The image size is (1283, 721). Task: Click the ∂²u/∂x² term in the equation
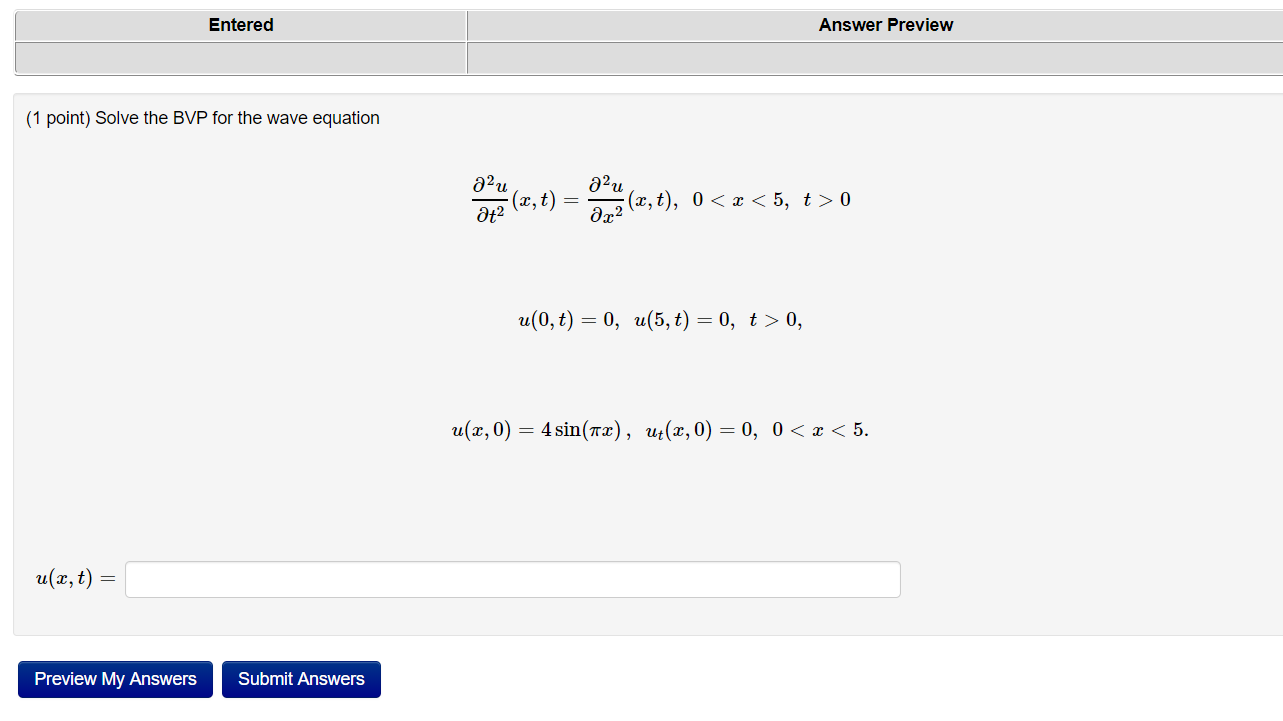(x=605, y=199)
